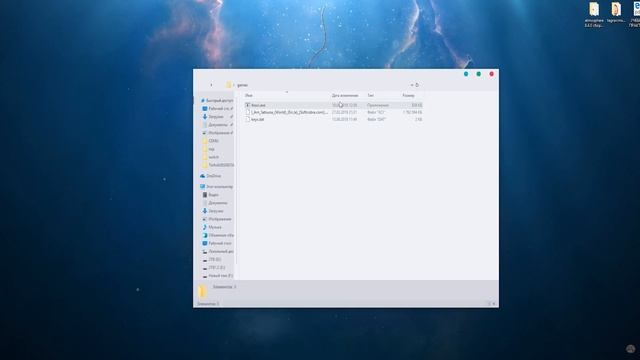The image size is (640, 360).
Task: Open Музыка under This PC
Action: pyautogui.click(x=212, y=227)
